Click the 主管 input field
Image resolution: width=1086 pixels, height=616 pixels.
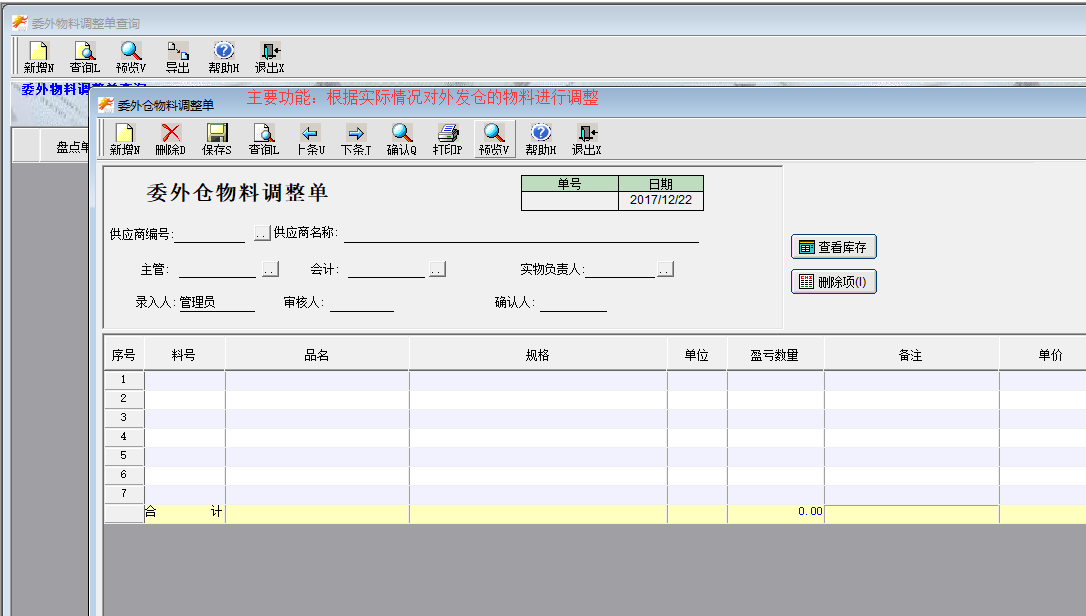tap(217, 270)
